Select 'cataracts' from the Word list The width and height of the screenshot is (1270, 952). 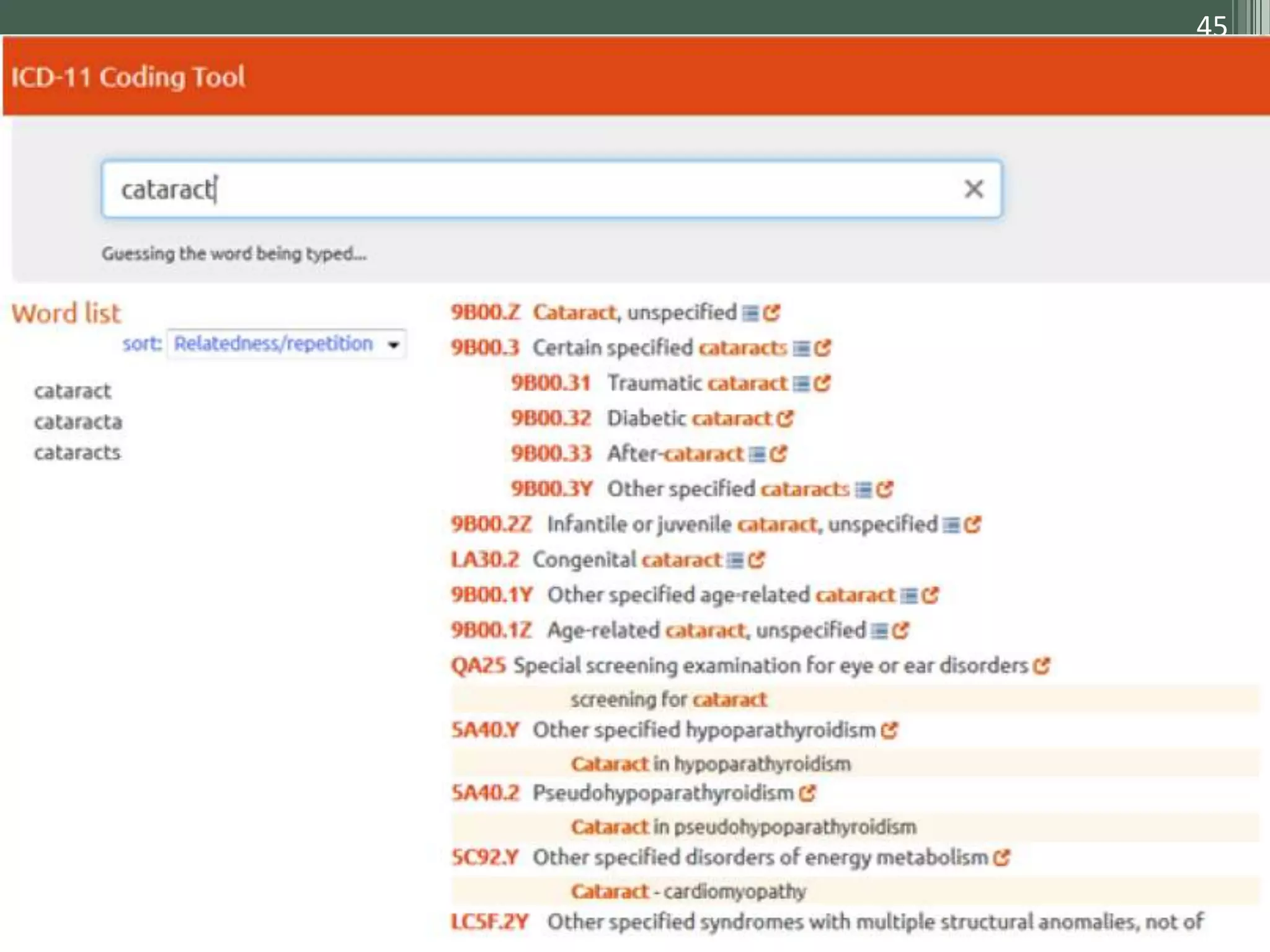(78, 452)
